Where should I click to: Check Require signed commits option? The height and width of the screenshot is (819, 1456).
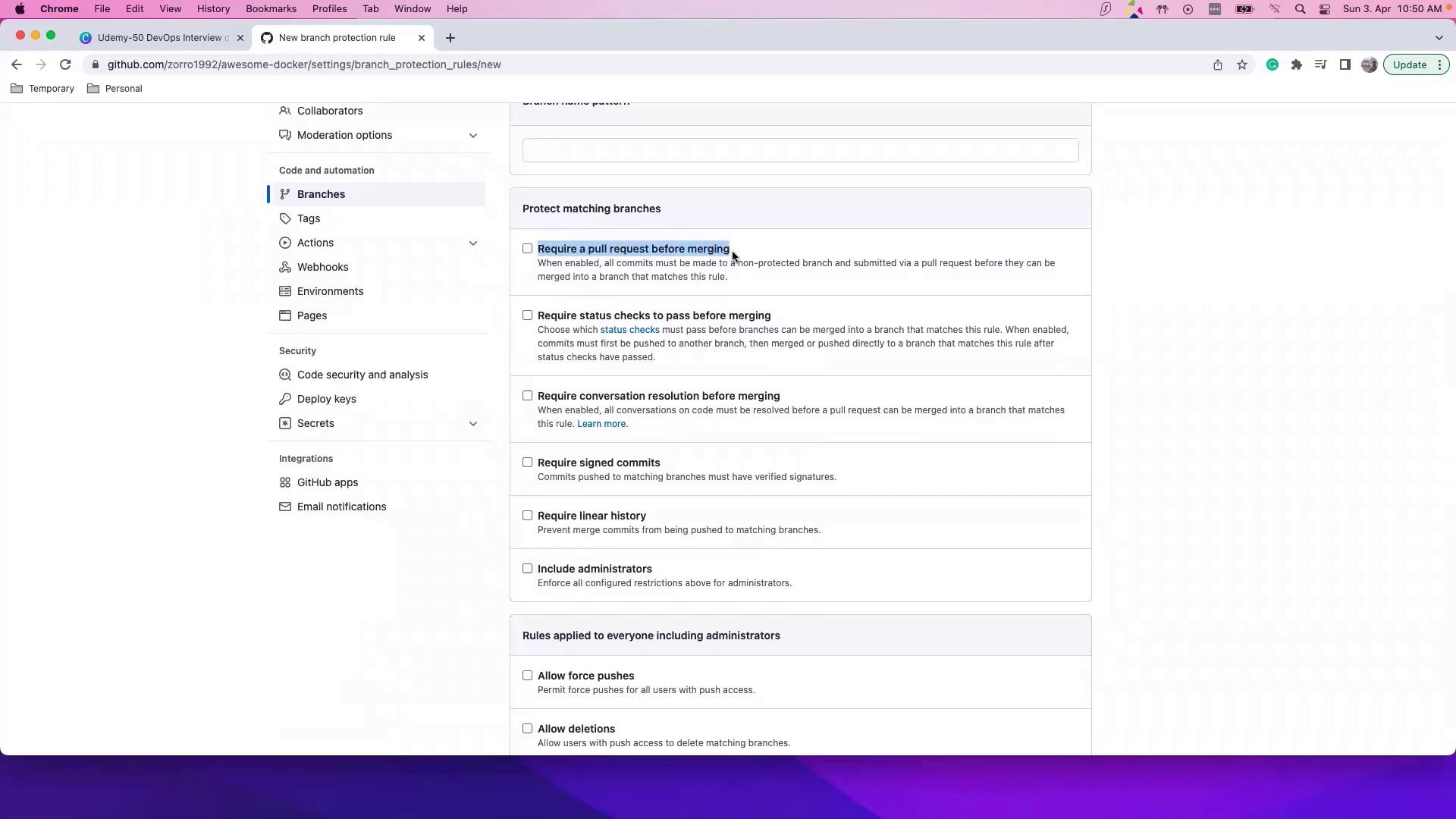pyautogui.click(x=527, y=463)
